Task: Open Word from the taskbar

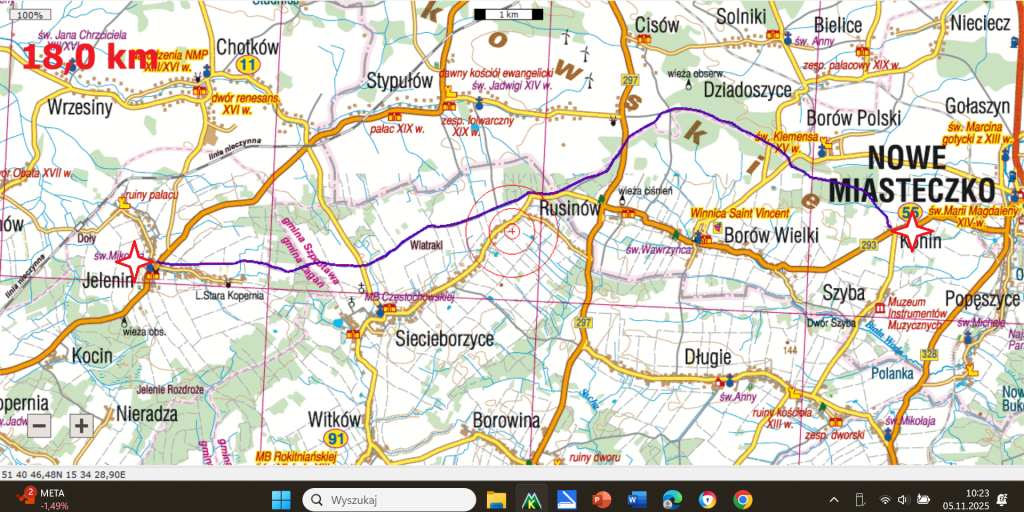Action: tap(635, 500)
